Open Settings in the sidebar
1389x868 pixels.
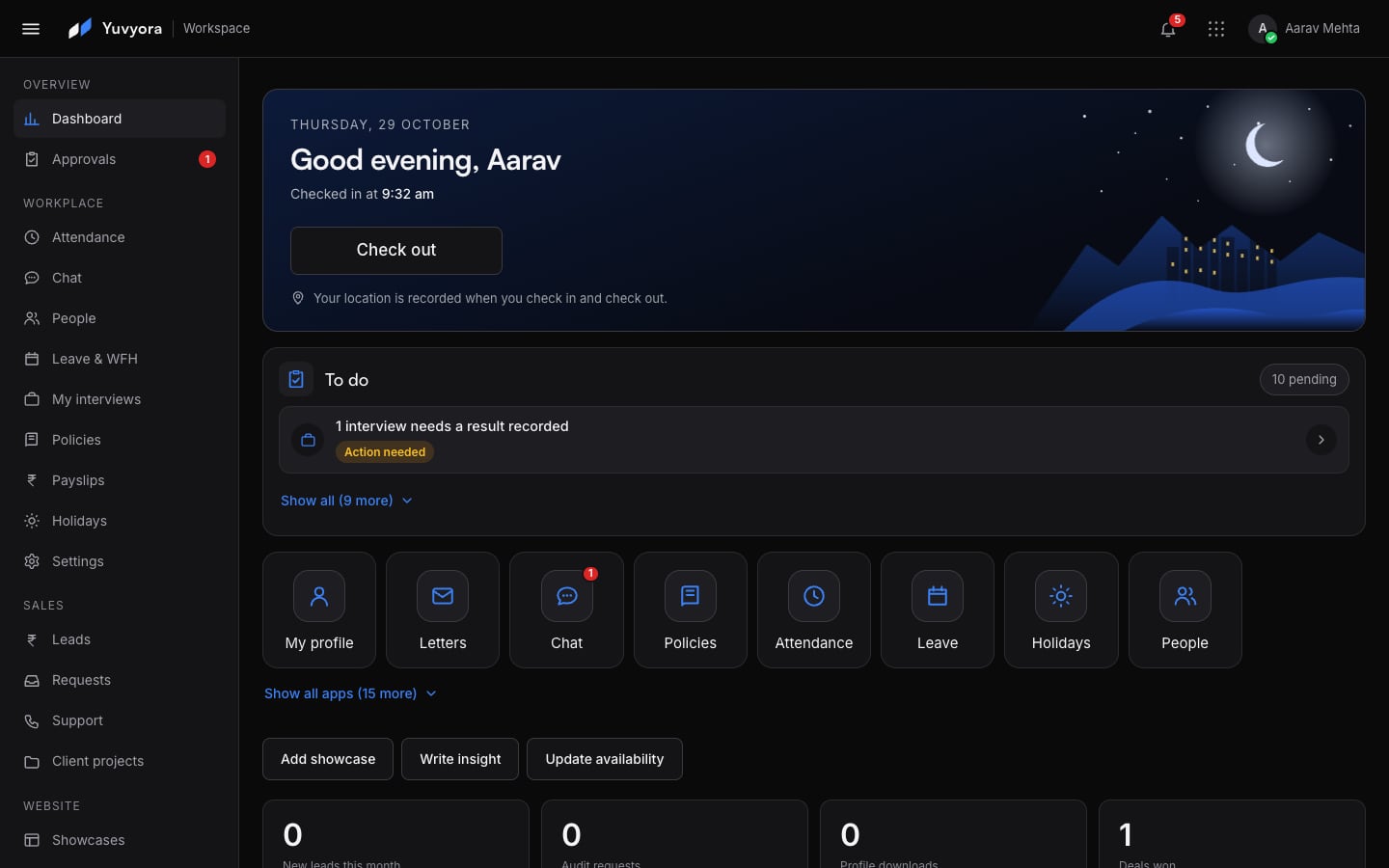pos(120,561)
